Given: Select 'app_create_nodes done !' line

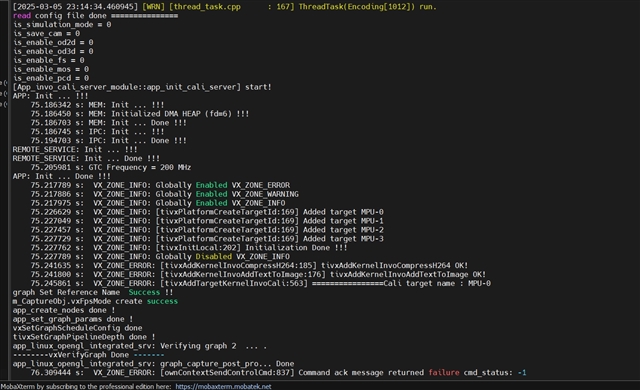Looking at the screenshot, I should click(64, 310).
